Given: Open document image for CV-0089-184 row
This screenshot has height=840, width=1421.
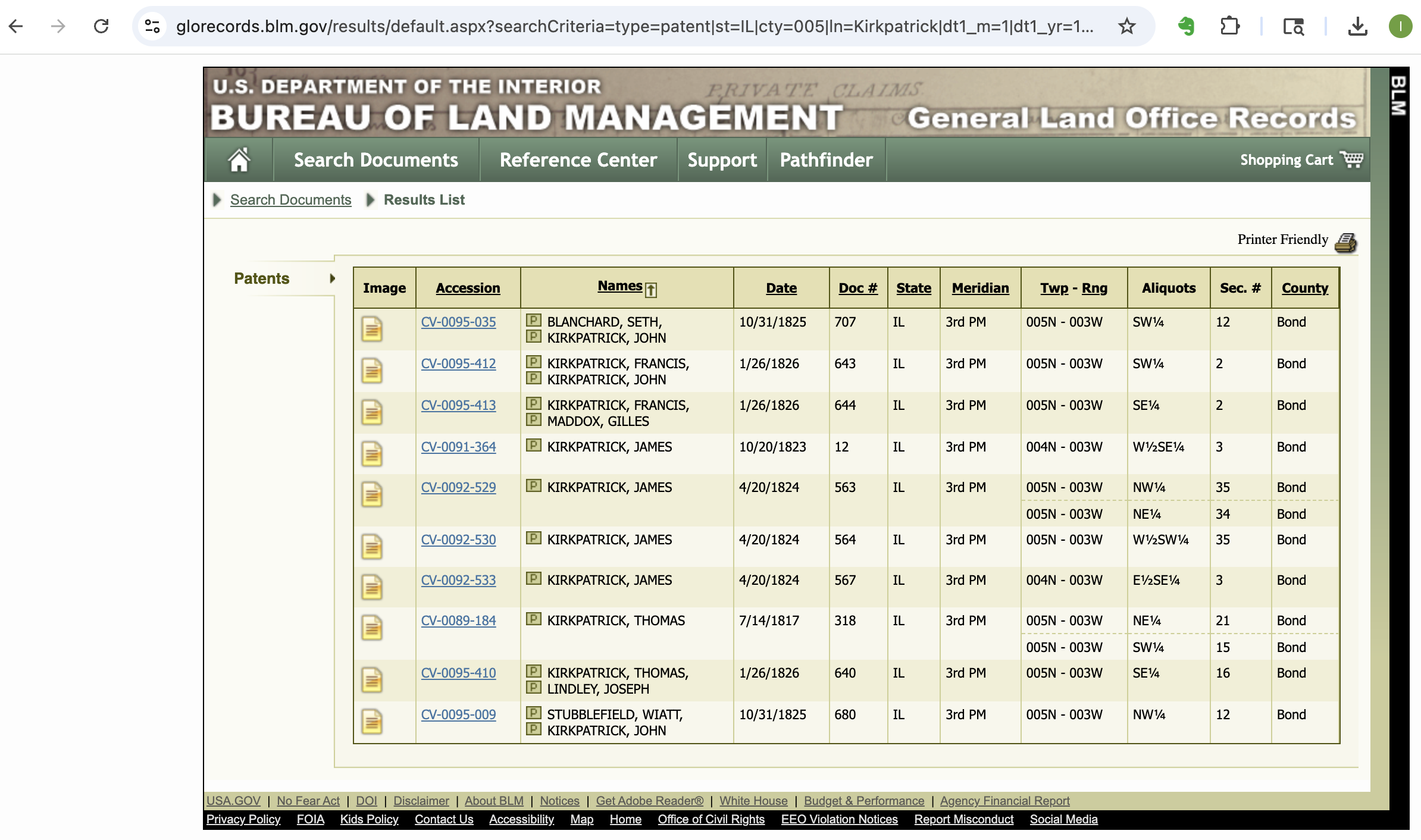Looking at the screenshot, I should (x=372, y=628).
